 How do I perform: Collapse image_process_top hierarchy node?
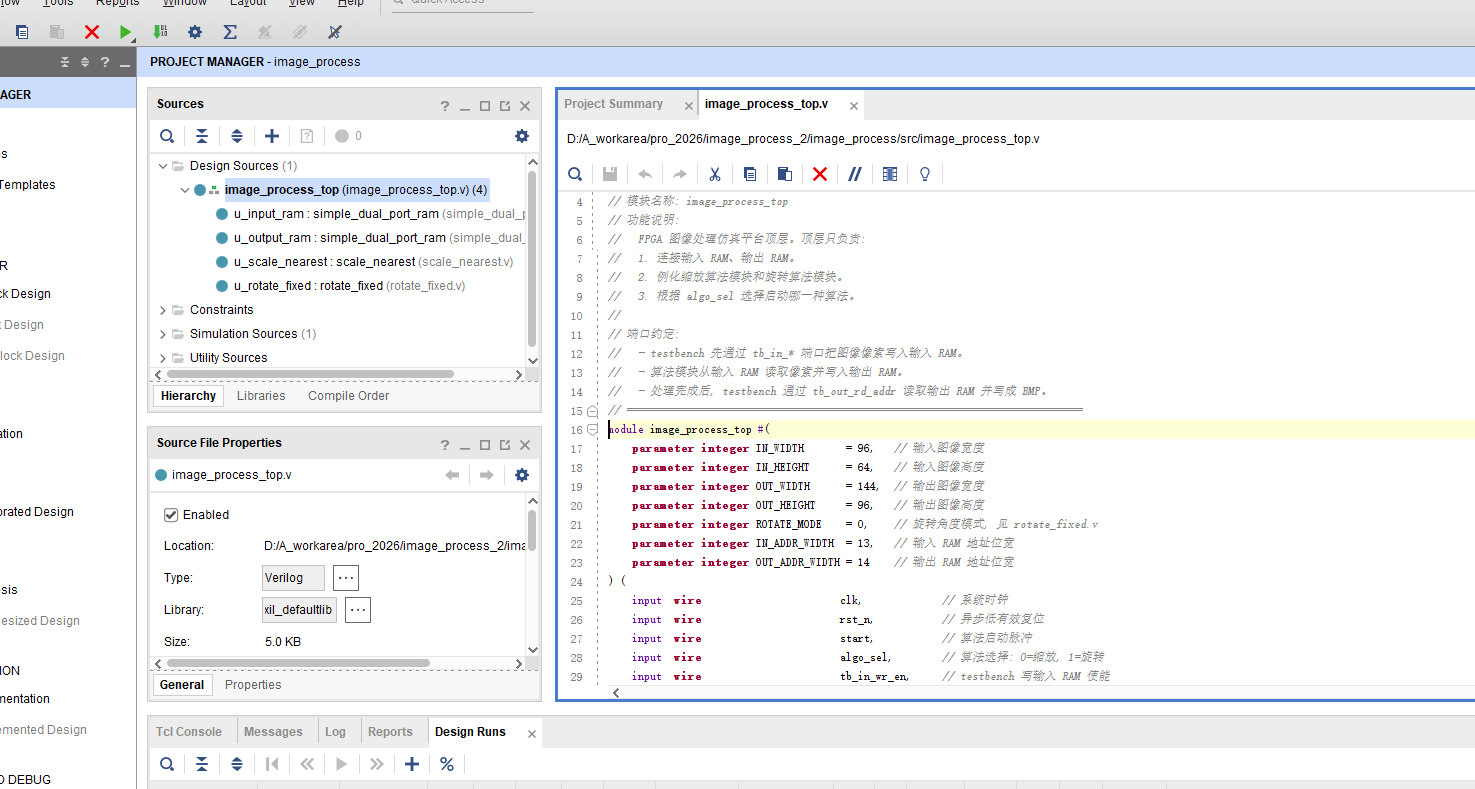(185, 190)
